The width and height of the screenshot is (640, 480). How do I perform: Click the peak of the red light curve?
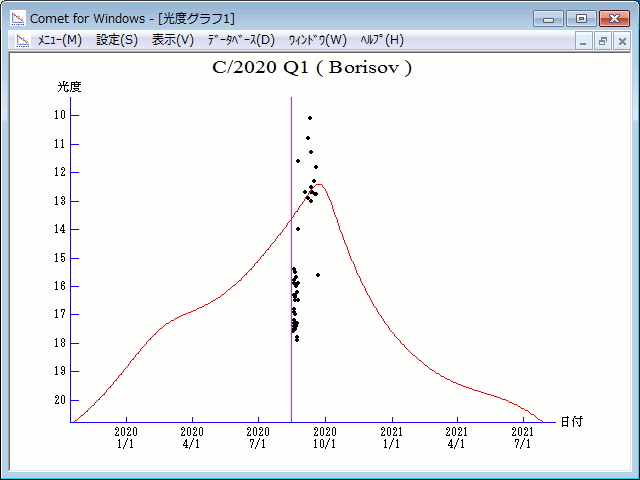pos(320,184)
